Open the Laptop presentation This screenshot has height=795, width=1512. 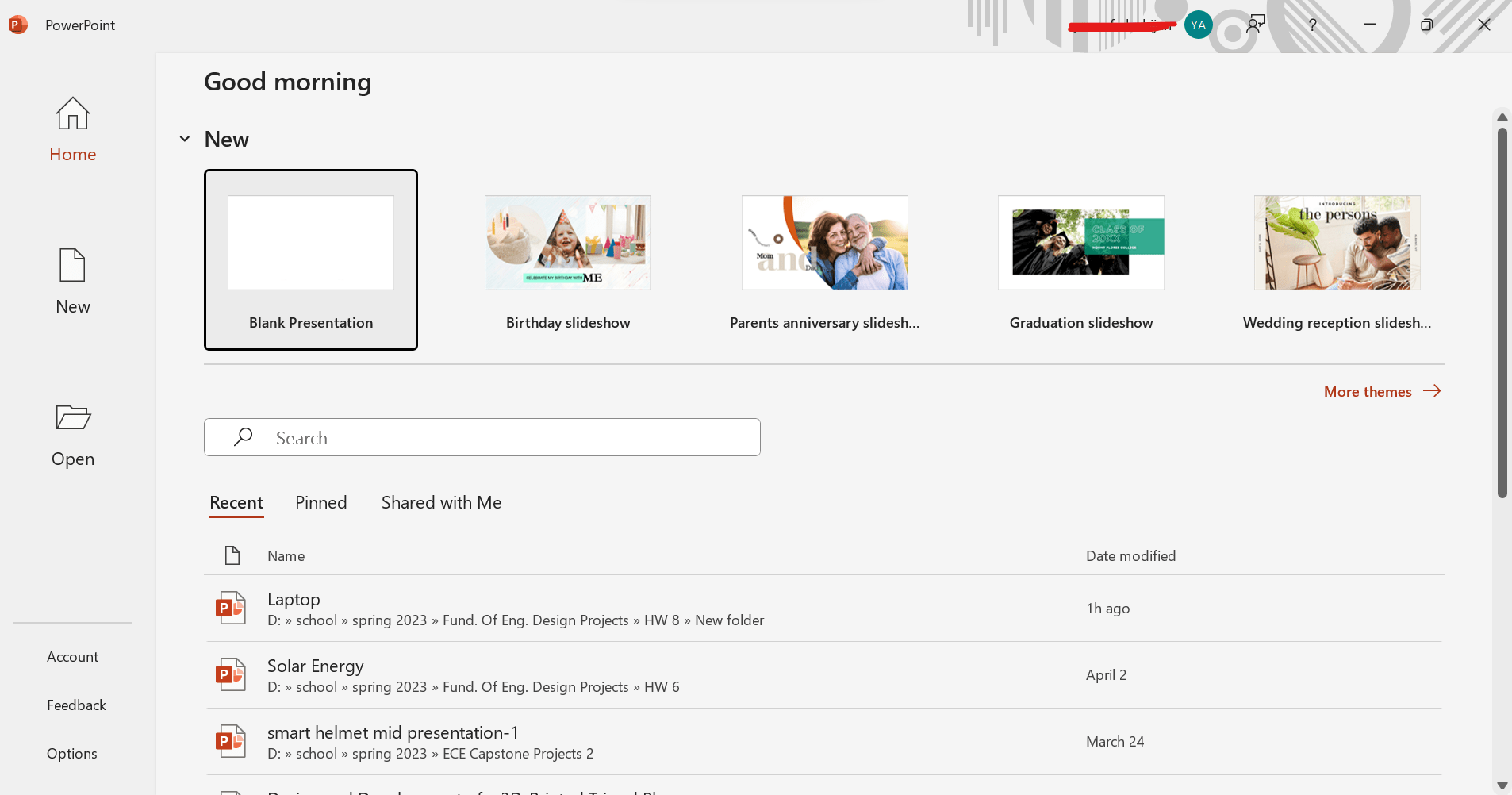point(825,609)
